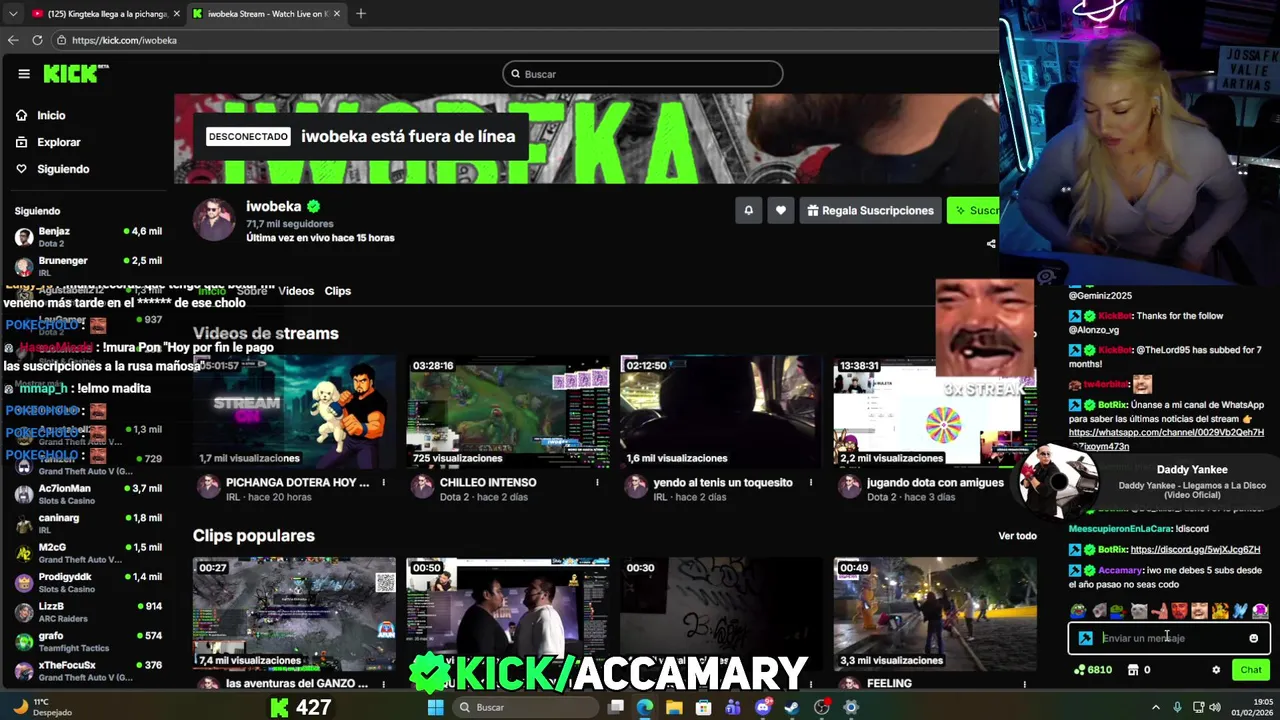The height and width of the screenshot is (720, 1280).
Task: Toggle notifications bell for iwobeka
Action: (x=748, y=210)
